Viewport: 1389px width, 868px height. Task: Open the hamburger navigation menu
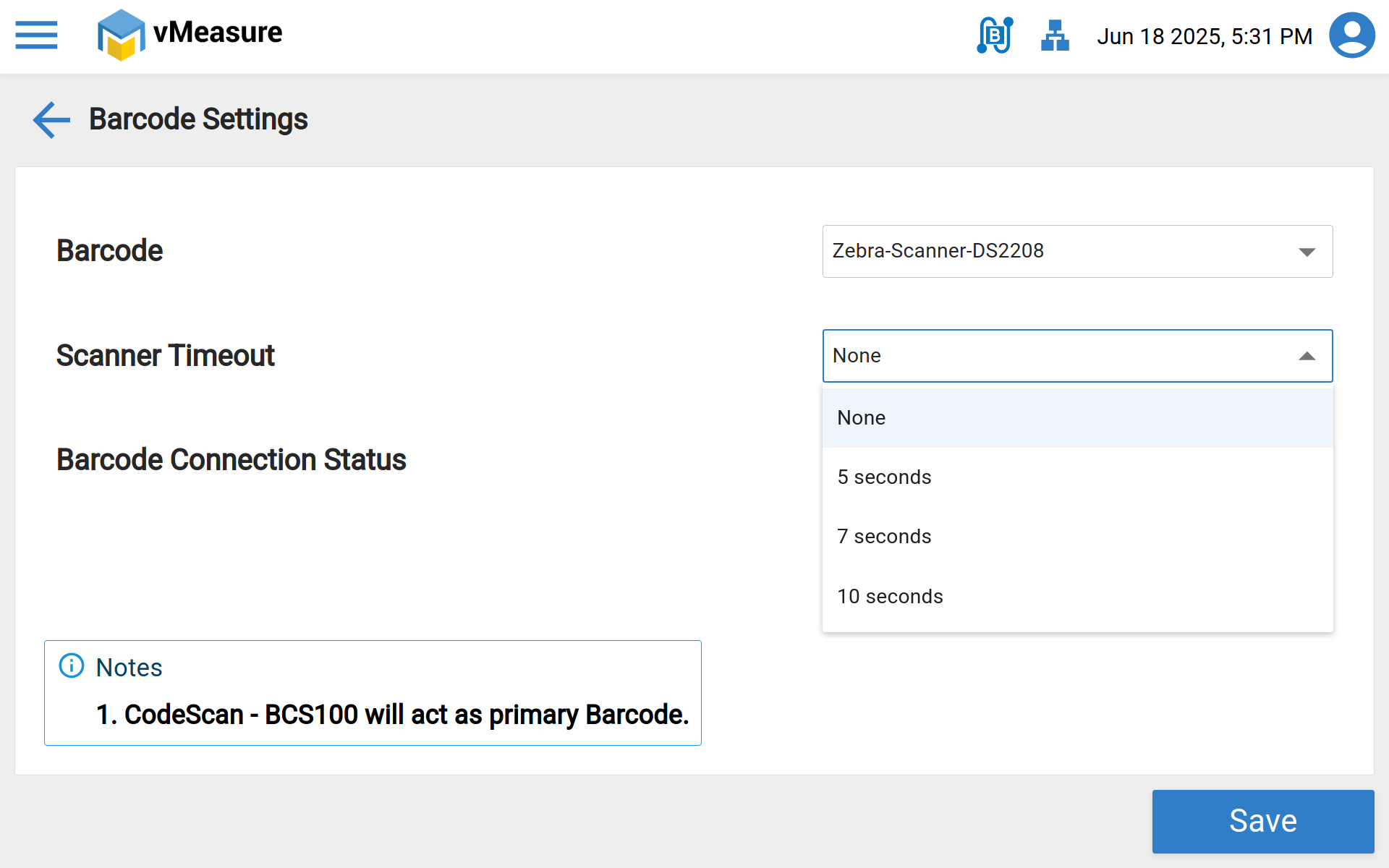[36, 35]
